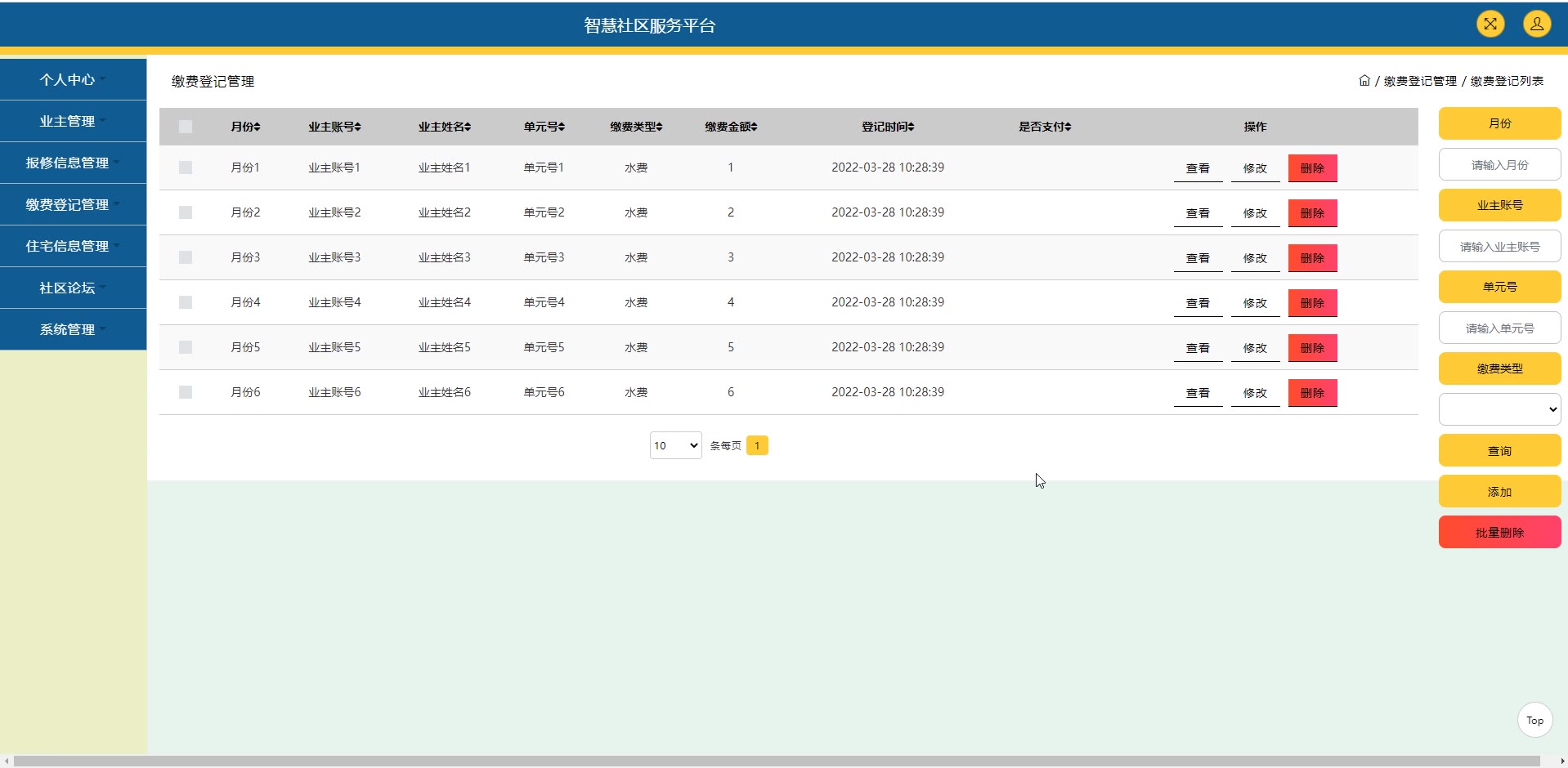Select the checkbox for 月份1 row
1568x768 pixels.
186,167
